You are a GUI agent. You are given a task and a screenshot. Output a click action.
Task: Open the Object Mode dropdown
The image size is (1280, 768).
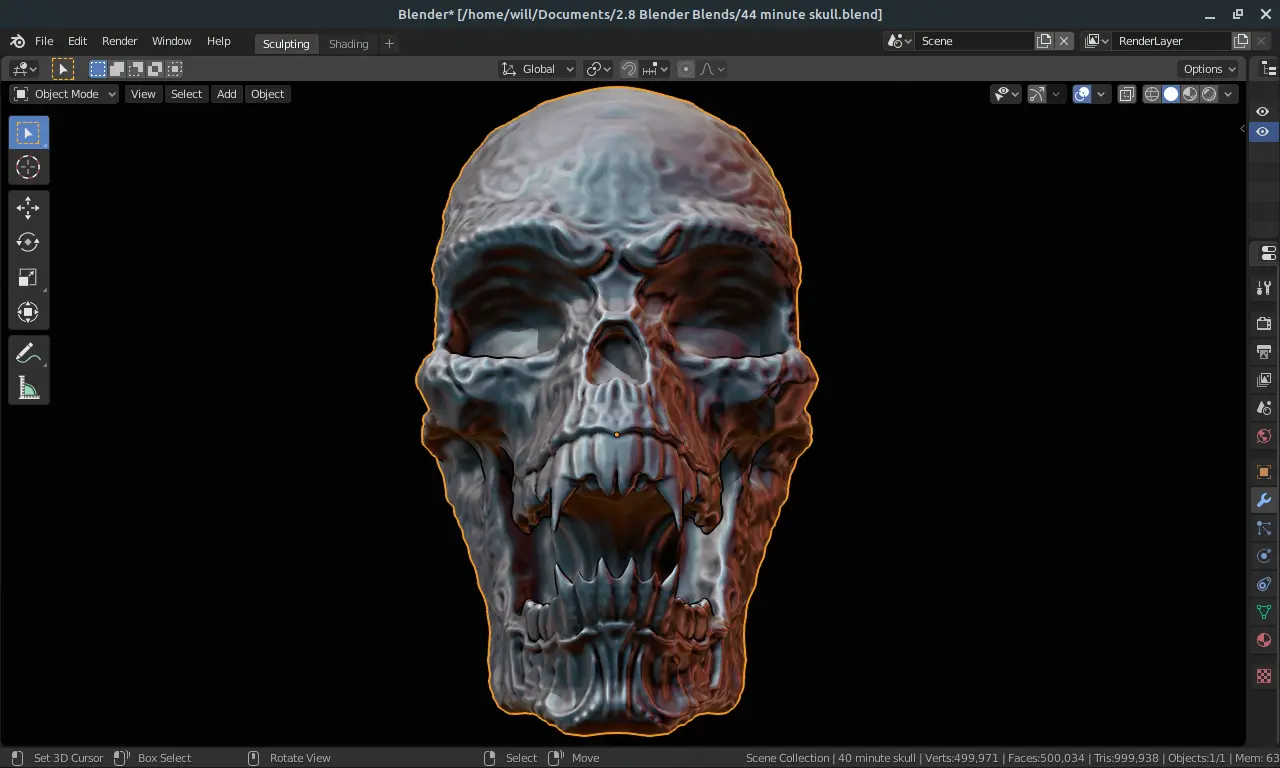[65, 94]
